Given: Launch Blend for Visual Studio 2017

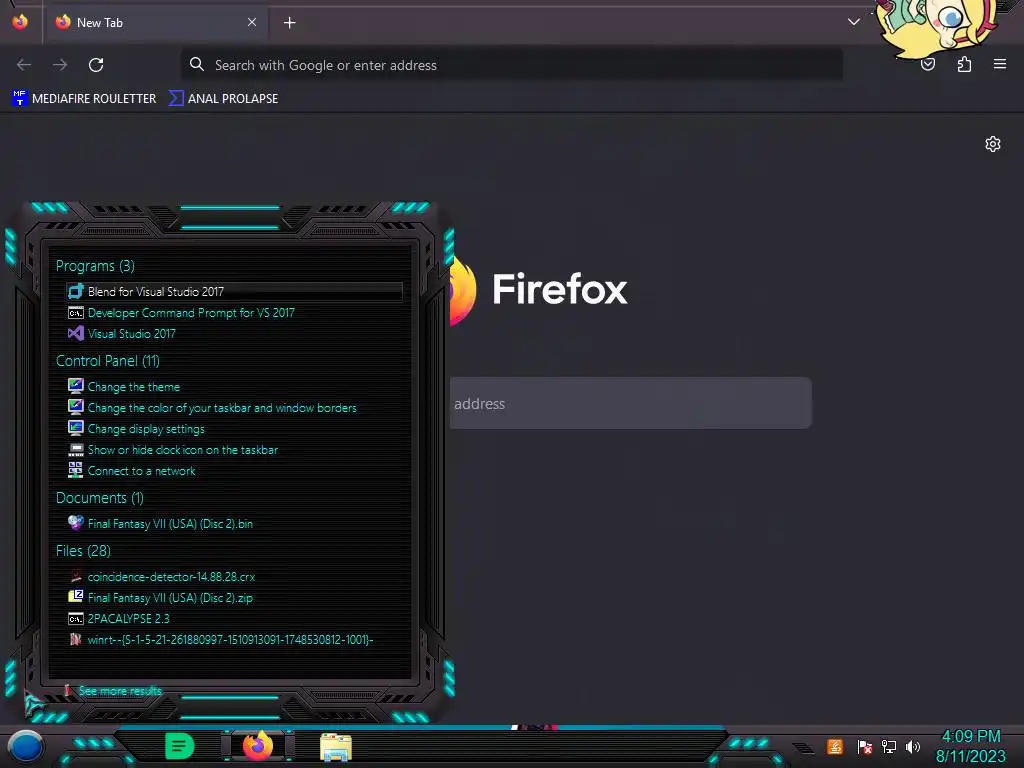Looking at the screenshot, I should tap(234, 291).
